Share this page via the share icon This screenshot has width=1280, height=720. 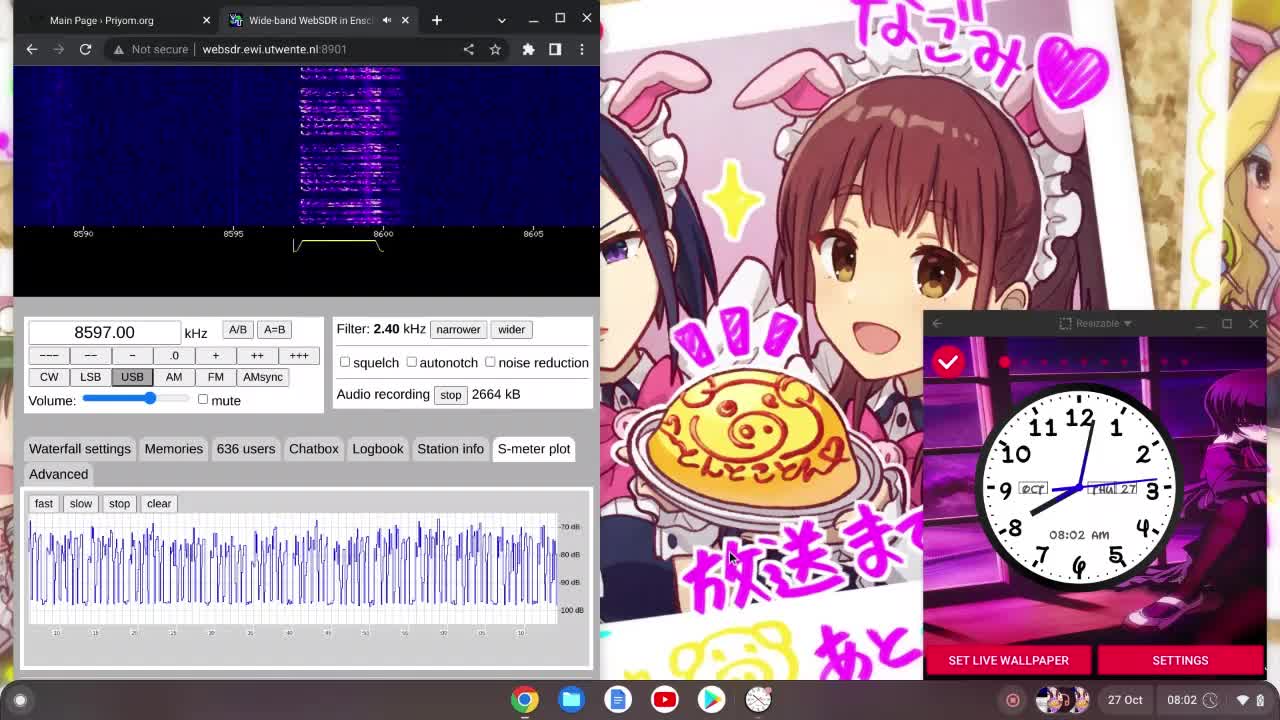point(468,49)
